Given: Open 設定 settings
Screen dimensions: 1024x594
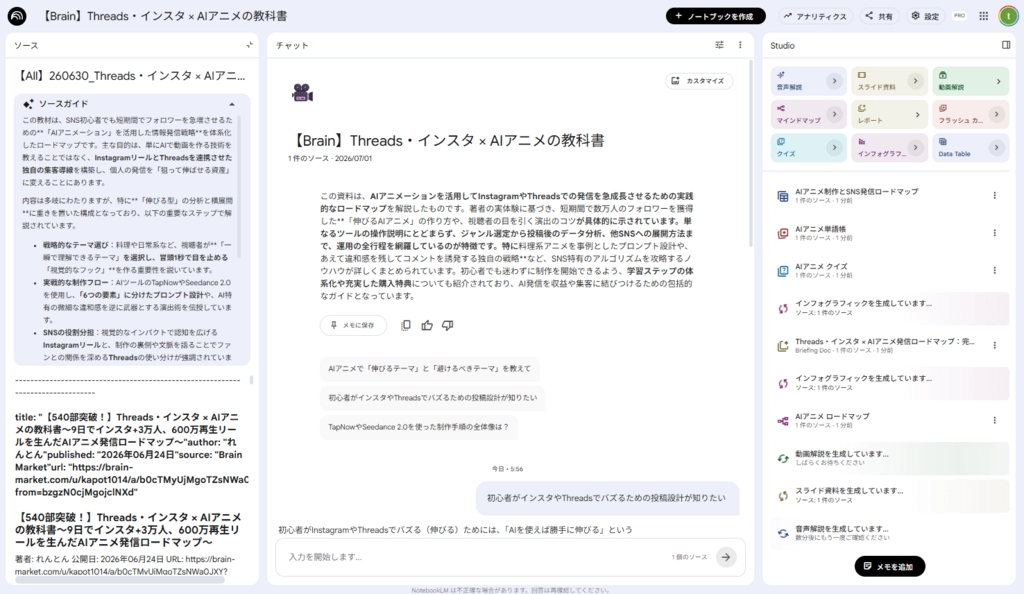Looking at the screenshot, I should [x=925, y=16].
